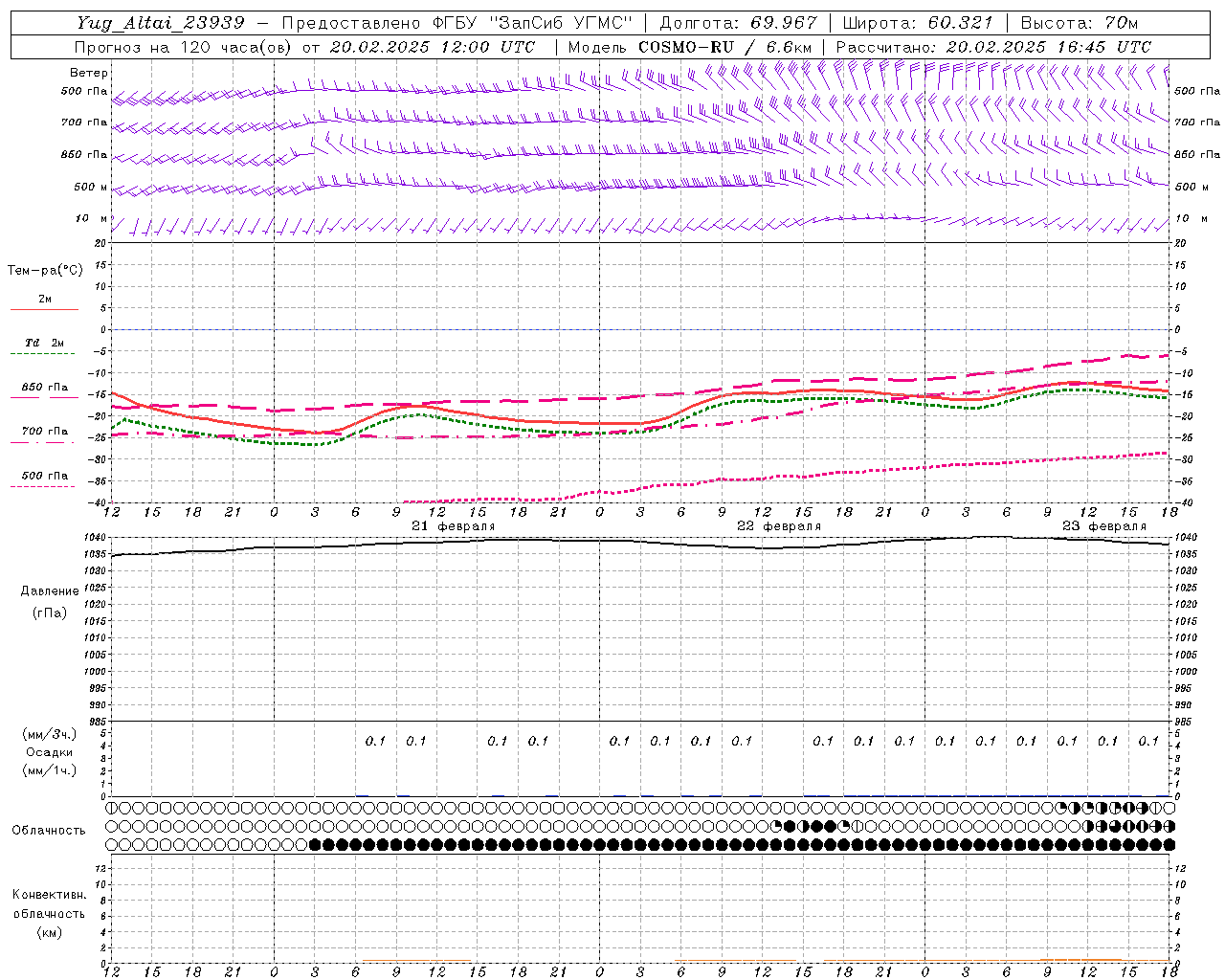Click the (мм/1ч.) precipitation unit label

pyautogui.click(x=50, y=770)
